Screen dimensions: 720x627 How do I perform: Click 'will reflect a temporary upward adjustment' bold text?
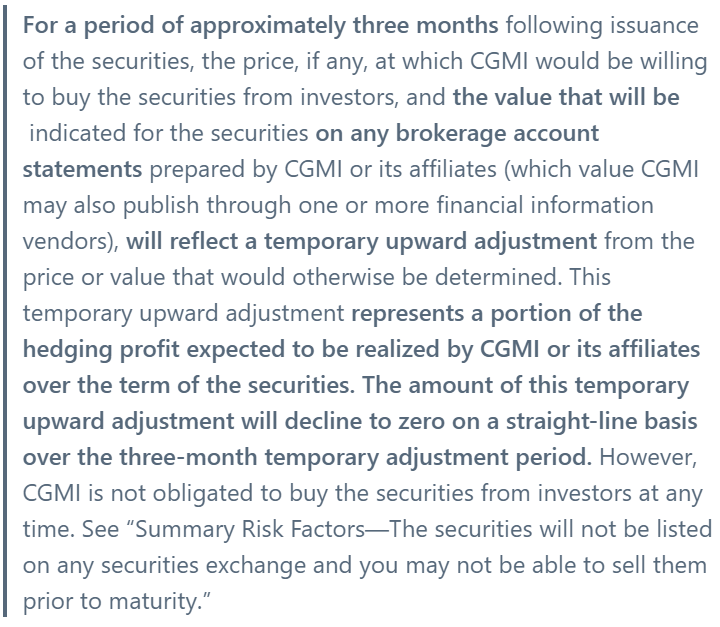tap(361, 242)
